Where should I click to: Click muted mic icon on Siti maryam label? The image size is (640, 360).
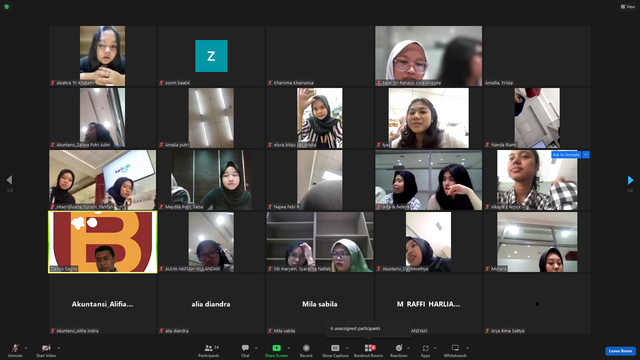click(270, 269)
